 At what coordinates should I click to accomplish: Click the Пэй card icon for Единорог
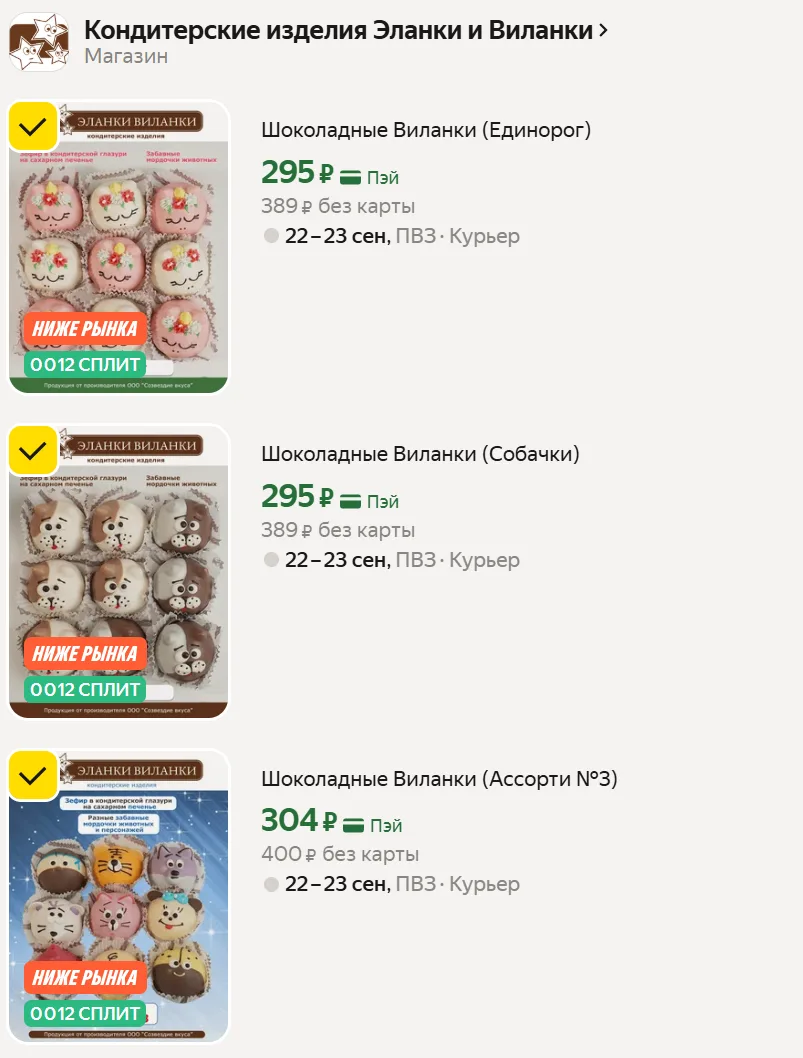click(350, 177)
